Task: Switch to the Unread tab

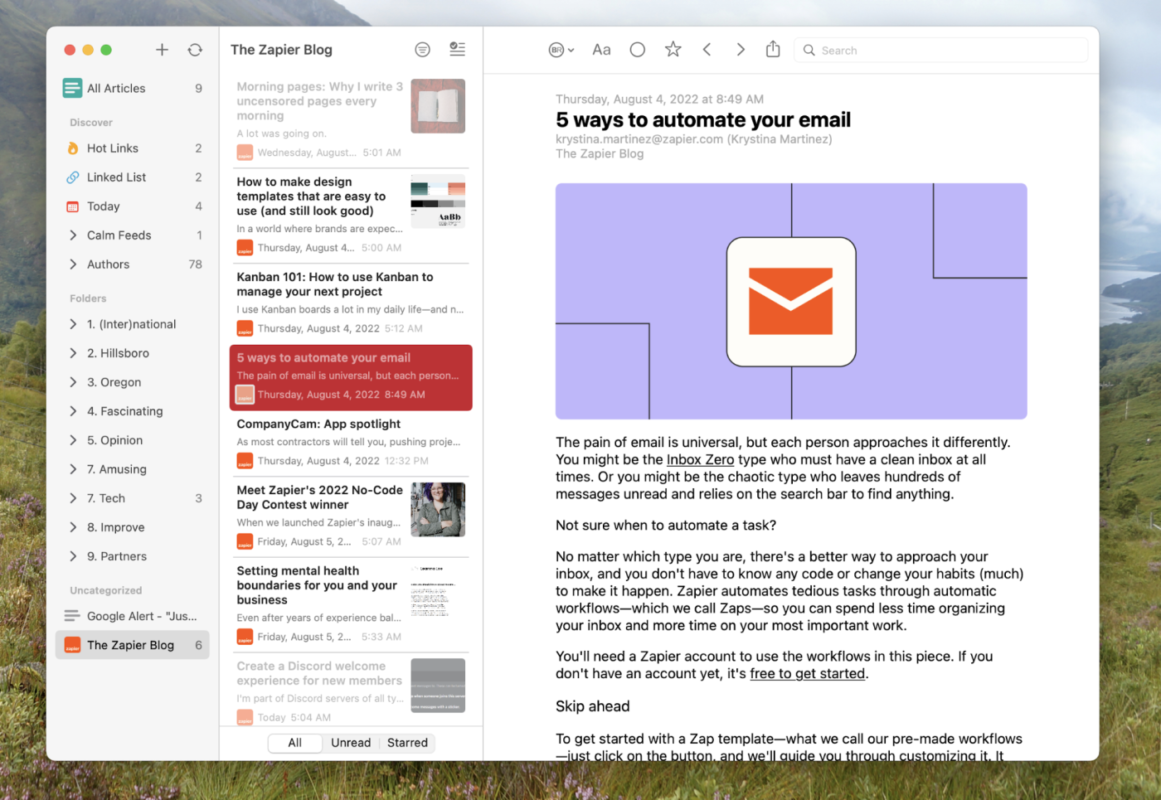Action: tap(351, 742)
